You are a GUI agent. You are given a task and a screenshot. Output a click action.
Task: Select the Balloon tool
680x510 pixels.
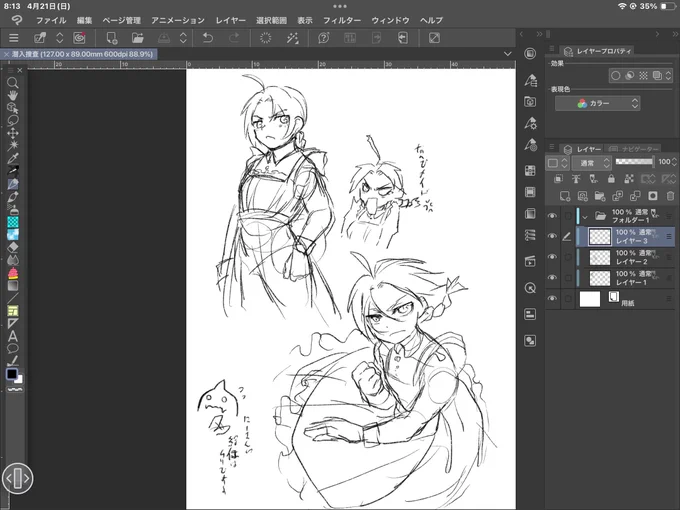coord(13,348)
